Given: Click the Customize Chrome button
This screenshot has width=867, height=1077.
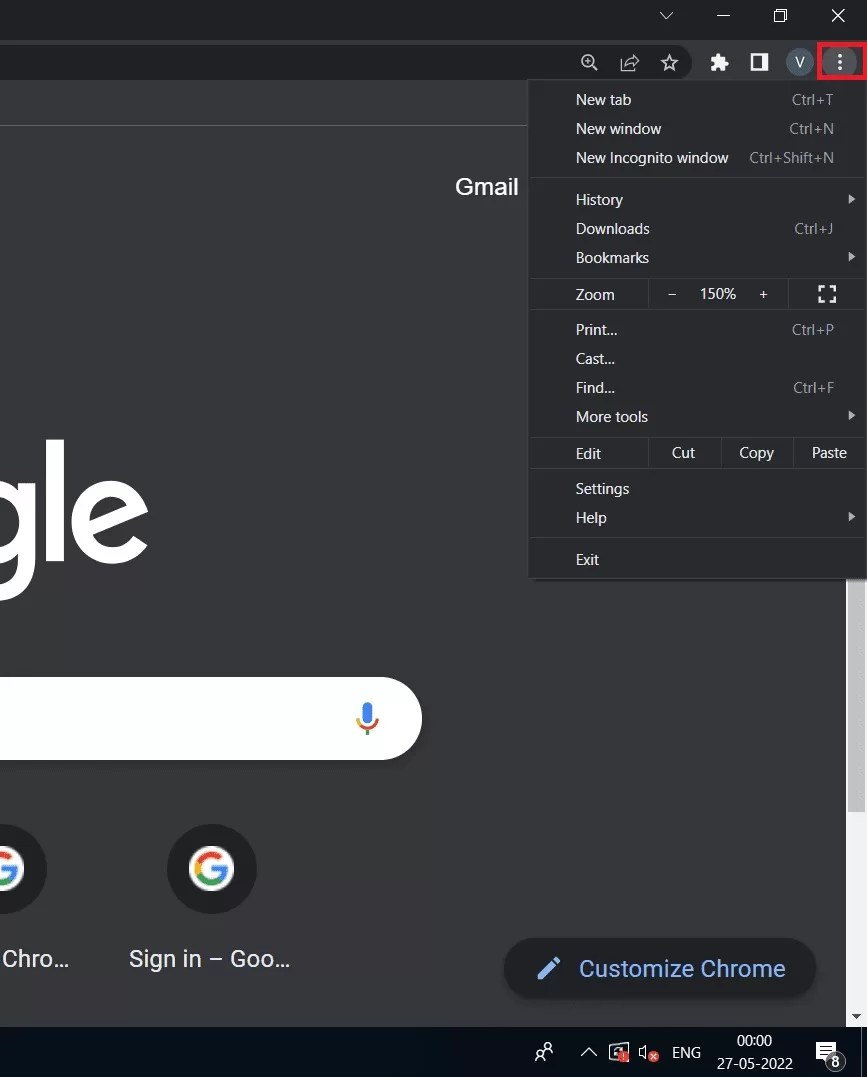Looking at the screenshot, I should tap(659, 968).
